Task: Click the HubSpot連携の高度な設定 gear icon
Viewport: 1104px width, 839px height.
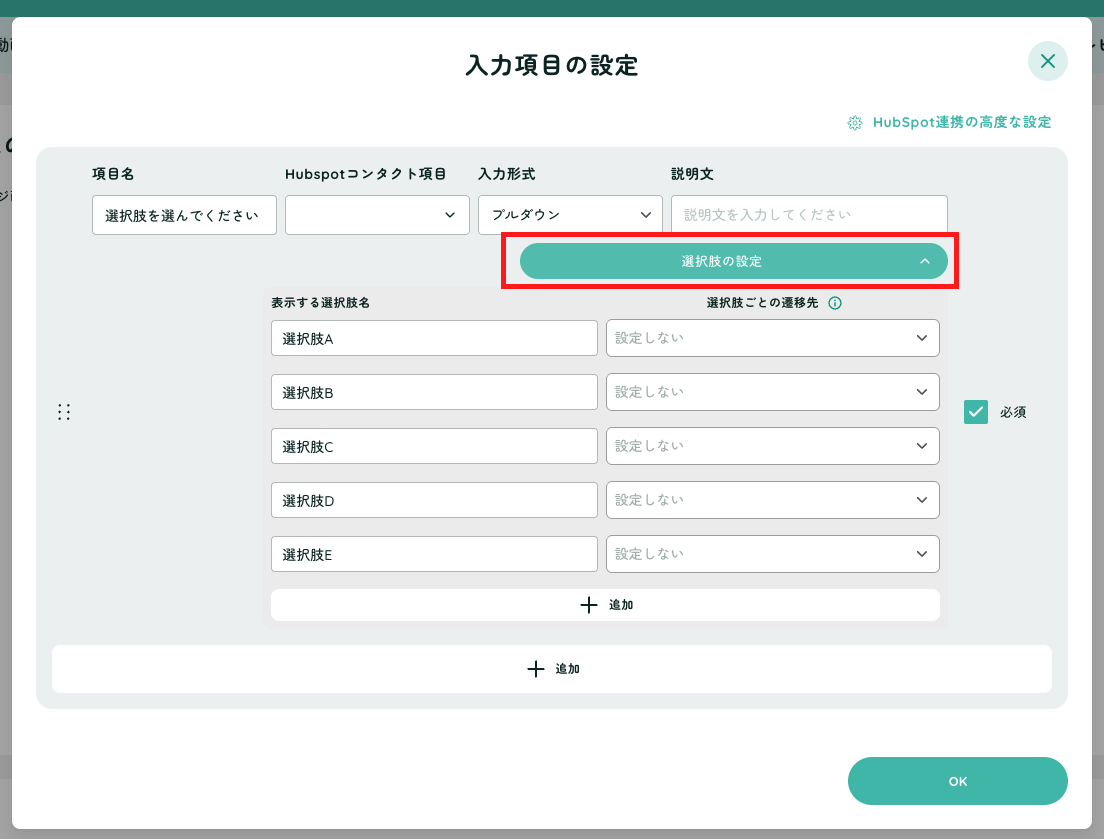Action: click(855, 123)
